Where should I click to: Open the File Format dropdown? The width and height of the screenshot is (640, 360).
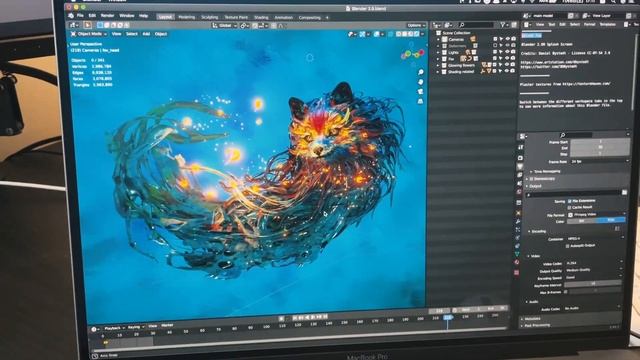(x=597, y=214)
